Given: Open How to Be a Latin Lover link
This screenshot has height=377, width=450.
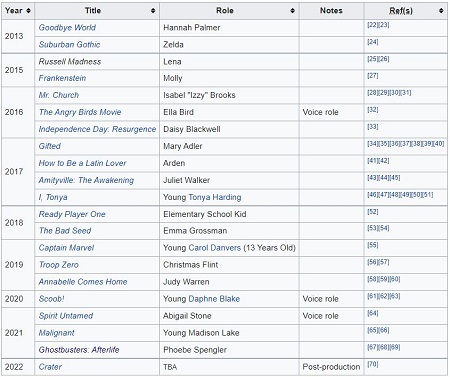Looking at the screenshot, I should coord(82,163).
